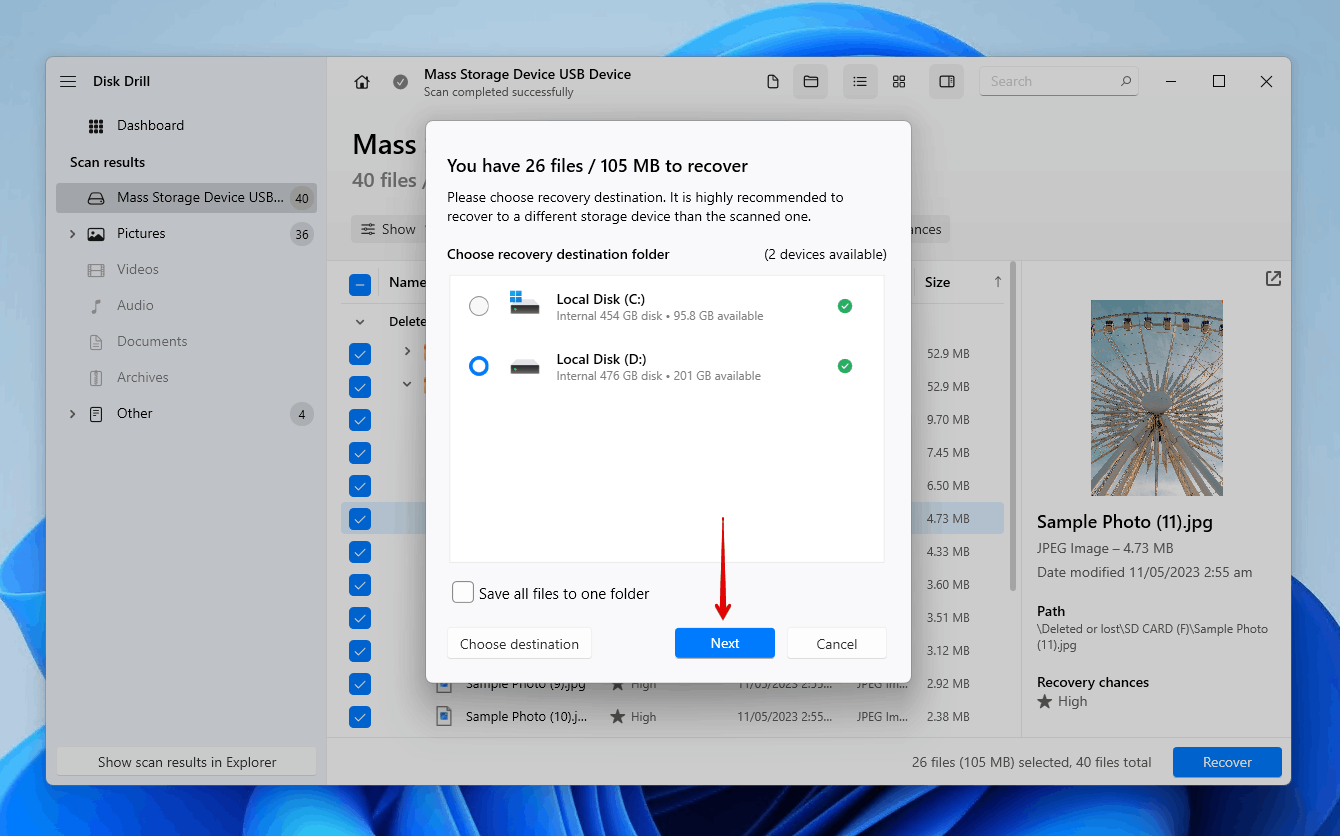Click Choose destination button
This screenshot has width=1340, height=836.
click(x=519, y=643)
